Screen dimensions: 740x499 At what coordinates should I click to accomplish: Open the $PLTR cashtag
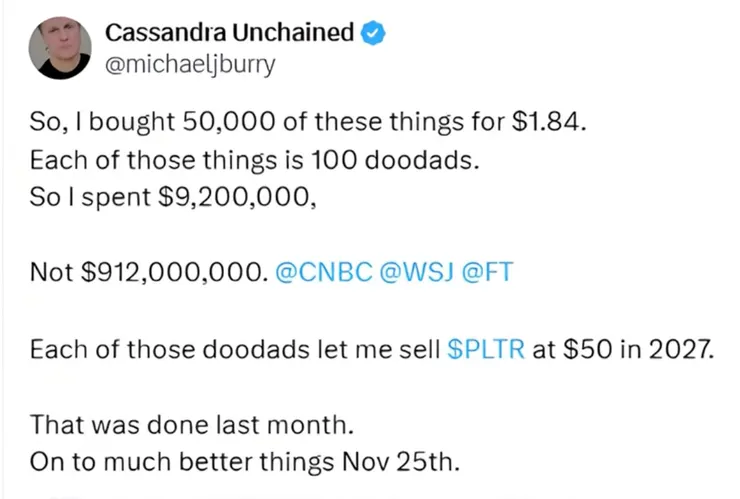pos(489,350)
